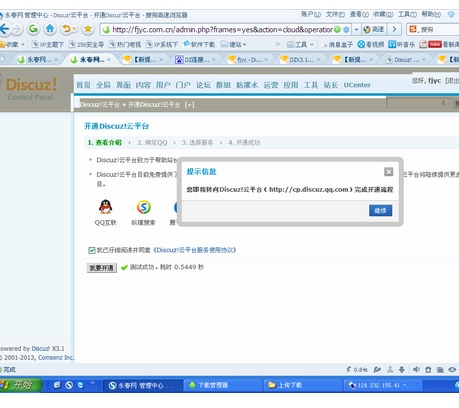Screen dimensions: 459x408
Task: Open the Comsenz Inc. footer link
Action: tap(56, 357)
